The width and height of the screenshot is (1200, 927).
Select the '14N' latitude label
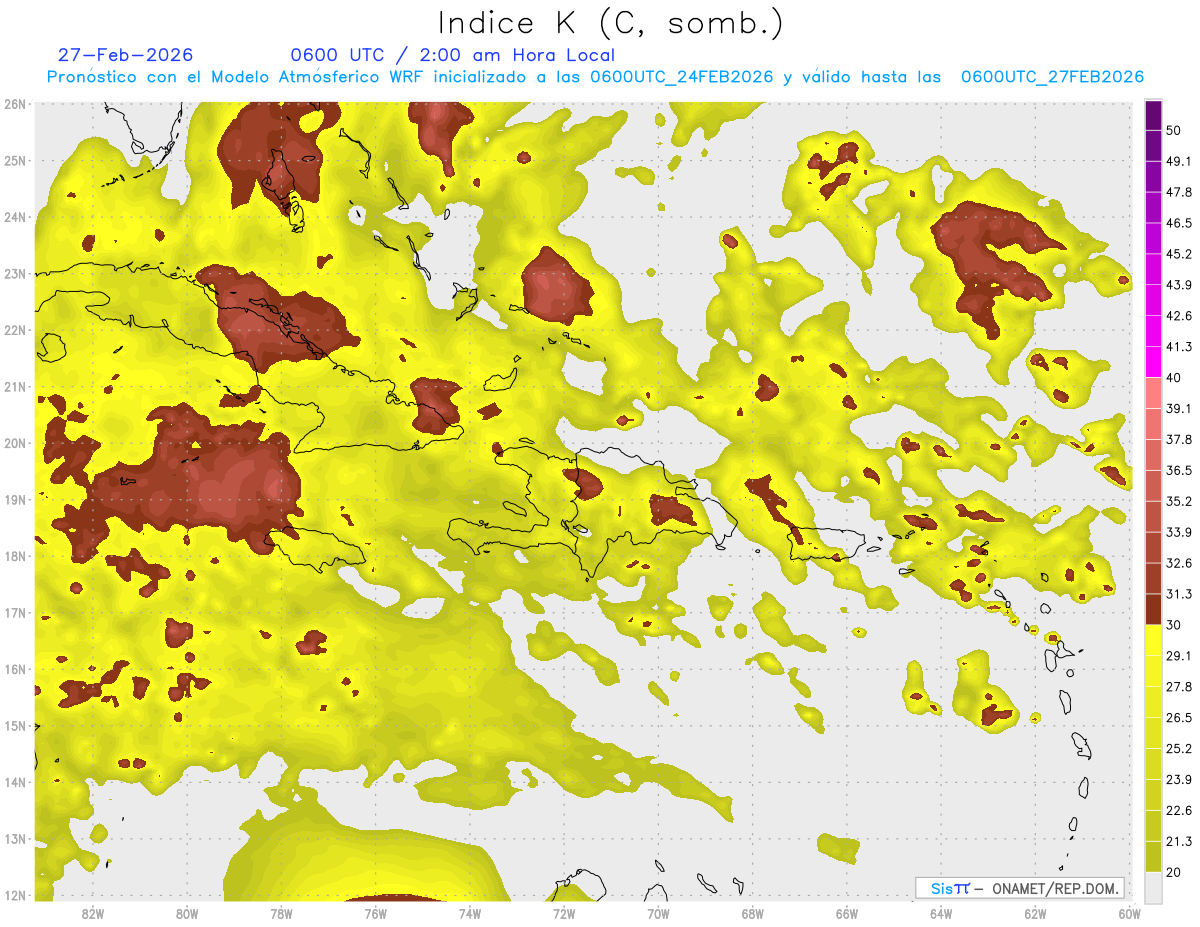[x=15, y=782]
